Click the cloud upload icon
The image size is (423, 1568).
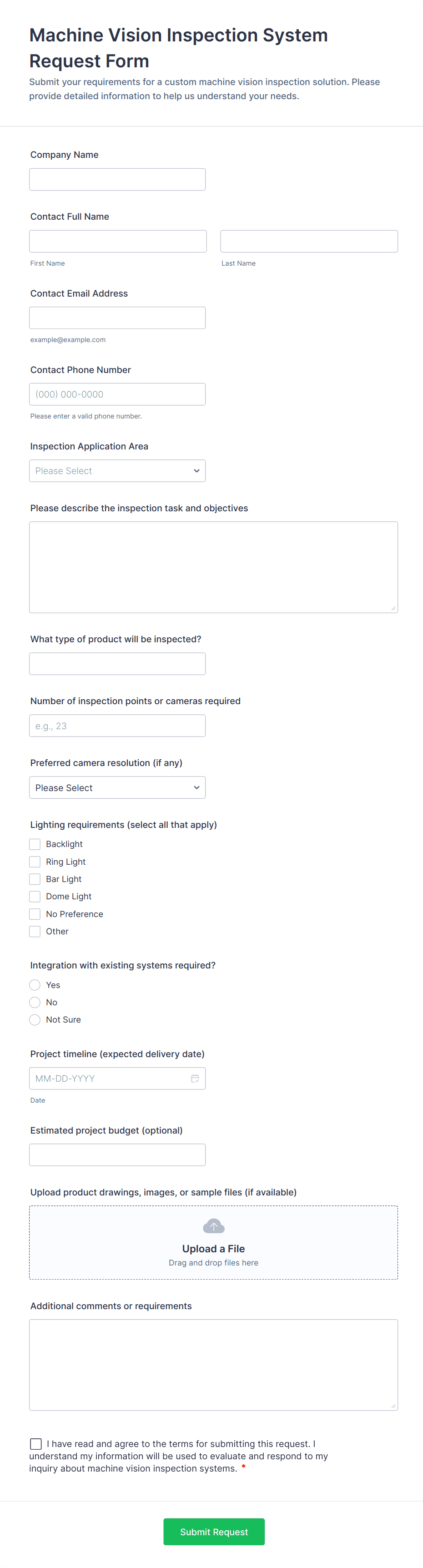point(214,1226)
